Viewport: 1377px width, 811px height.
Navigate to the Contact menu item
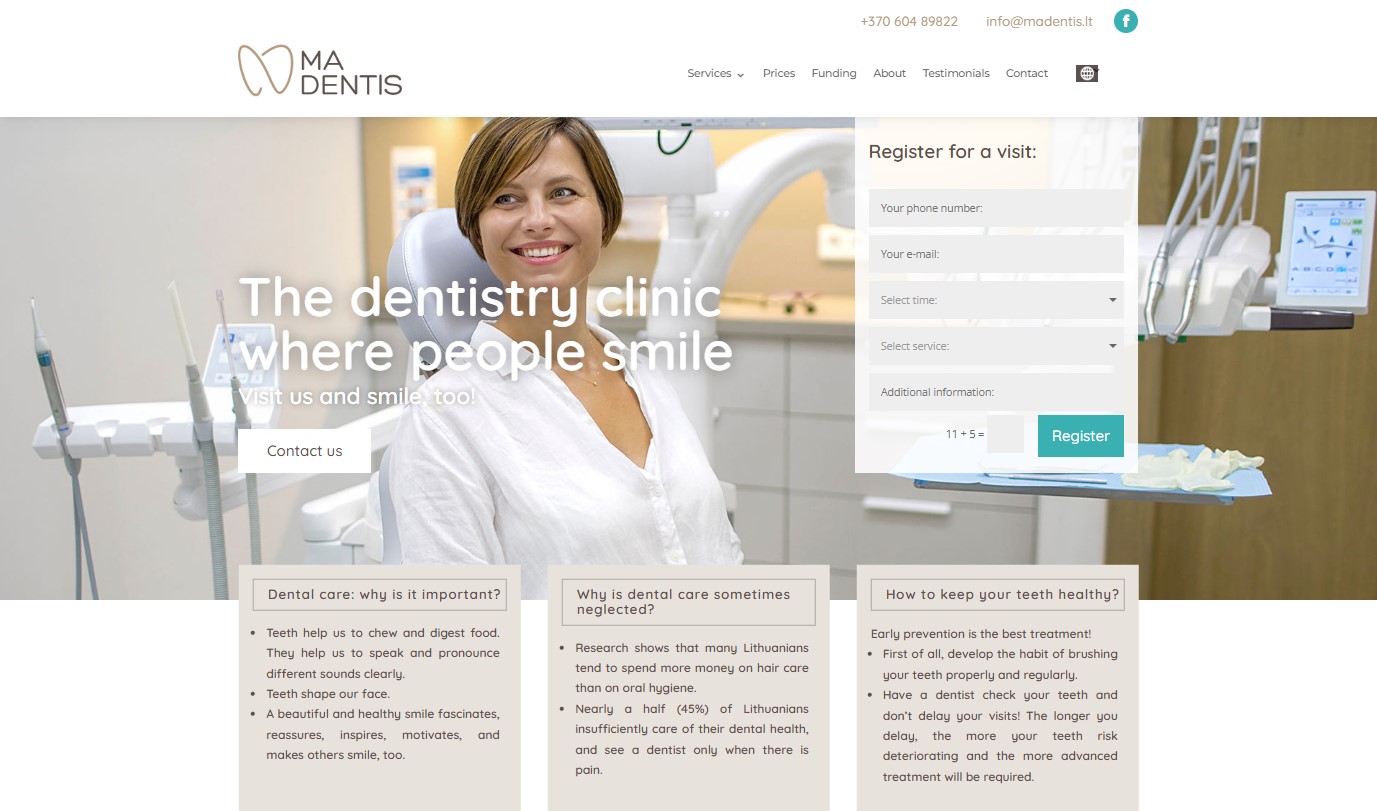[x=1027, y=73]
